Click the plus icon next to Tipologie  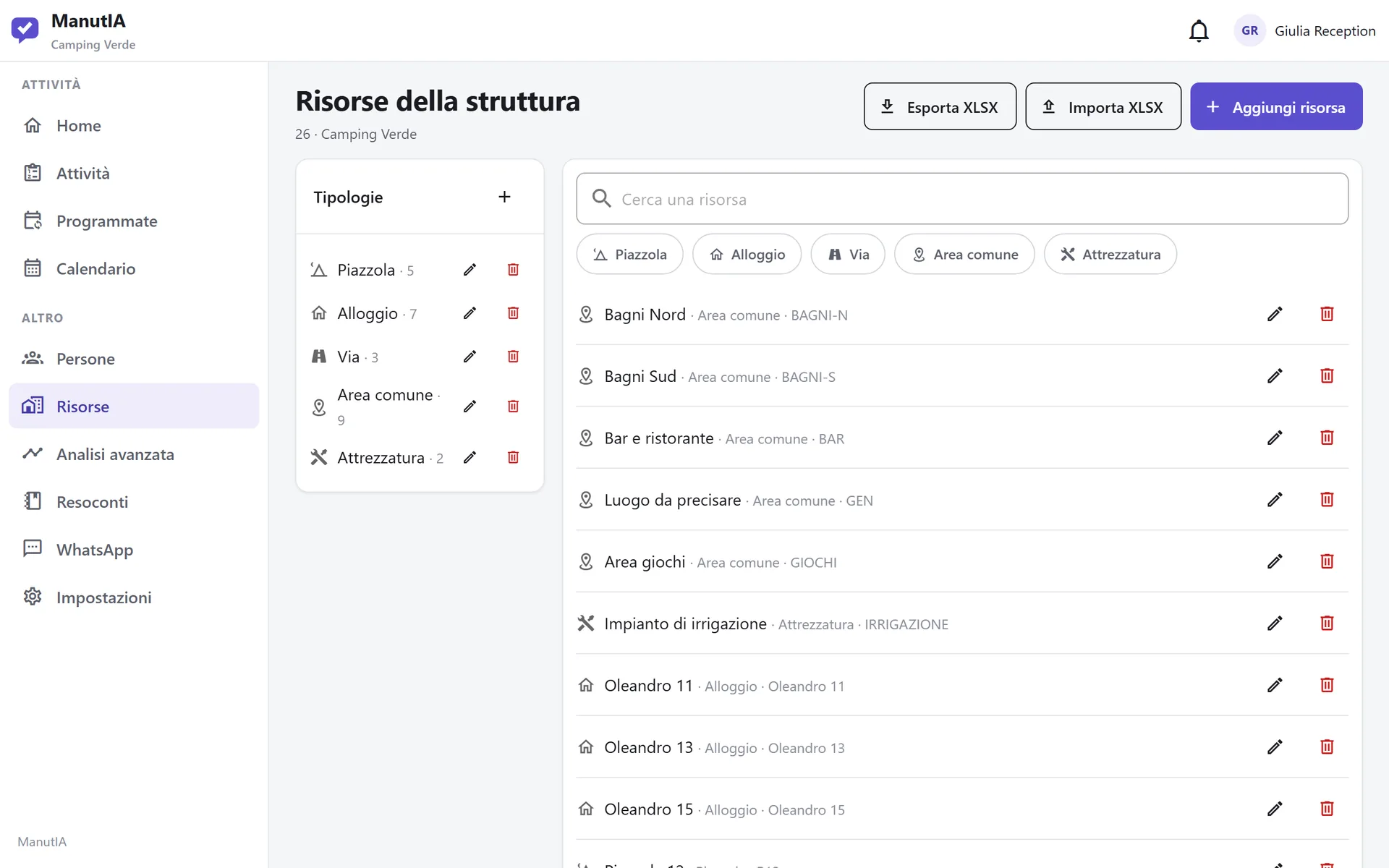504,197
